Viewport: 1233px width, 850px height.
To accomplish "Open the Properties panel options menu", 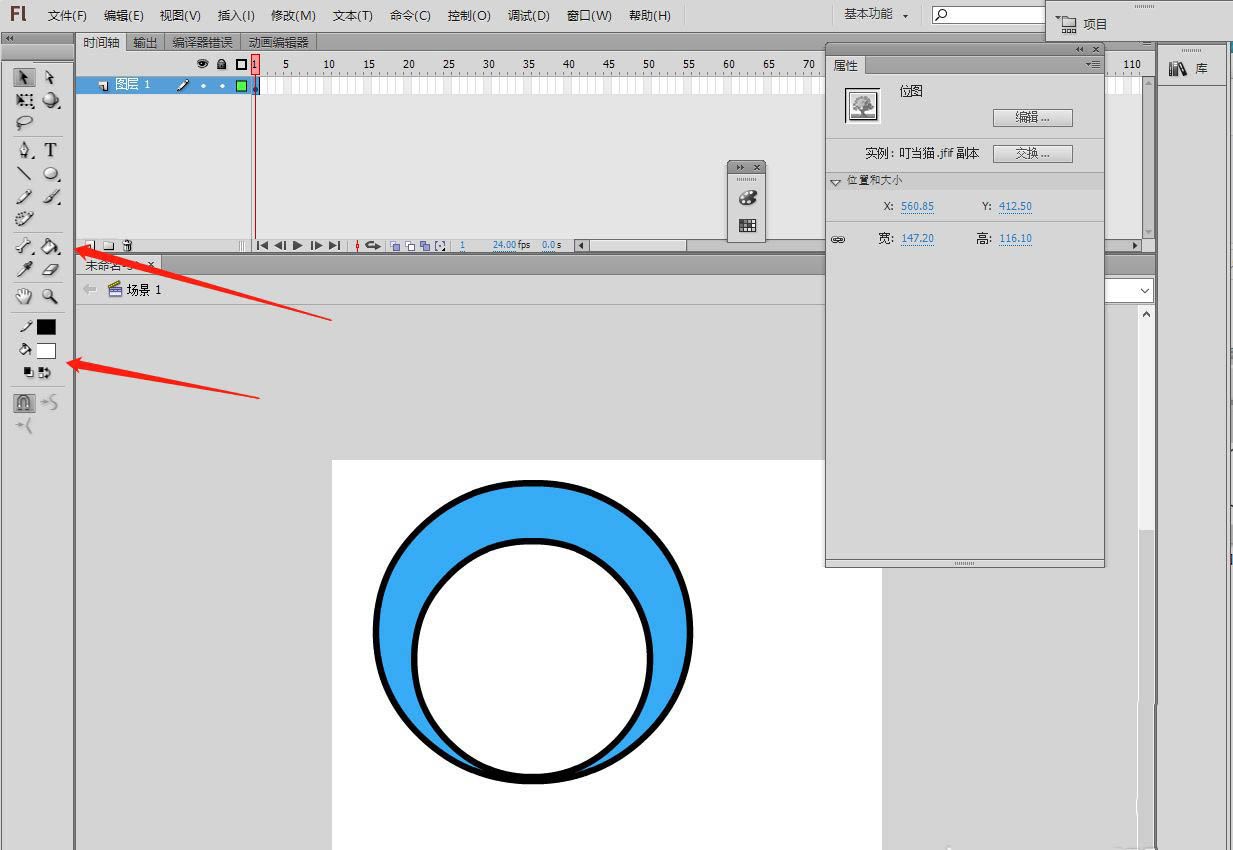I will 1093,64.
